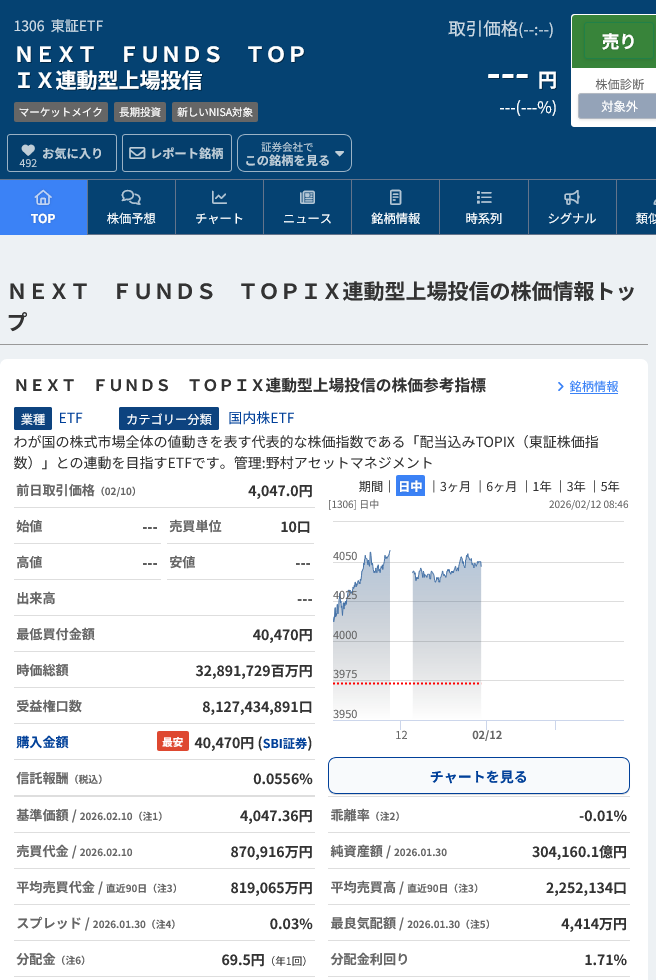
Task: Select the 日中 chart period
Action: pos(410,487)
